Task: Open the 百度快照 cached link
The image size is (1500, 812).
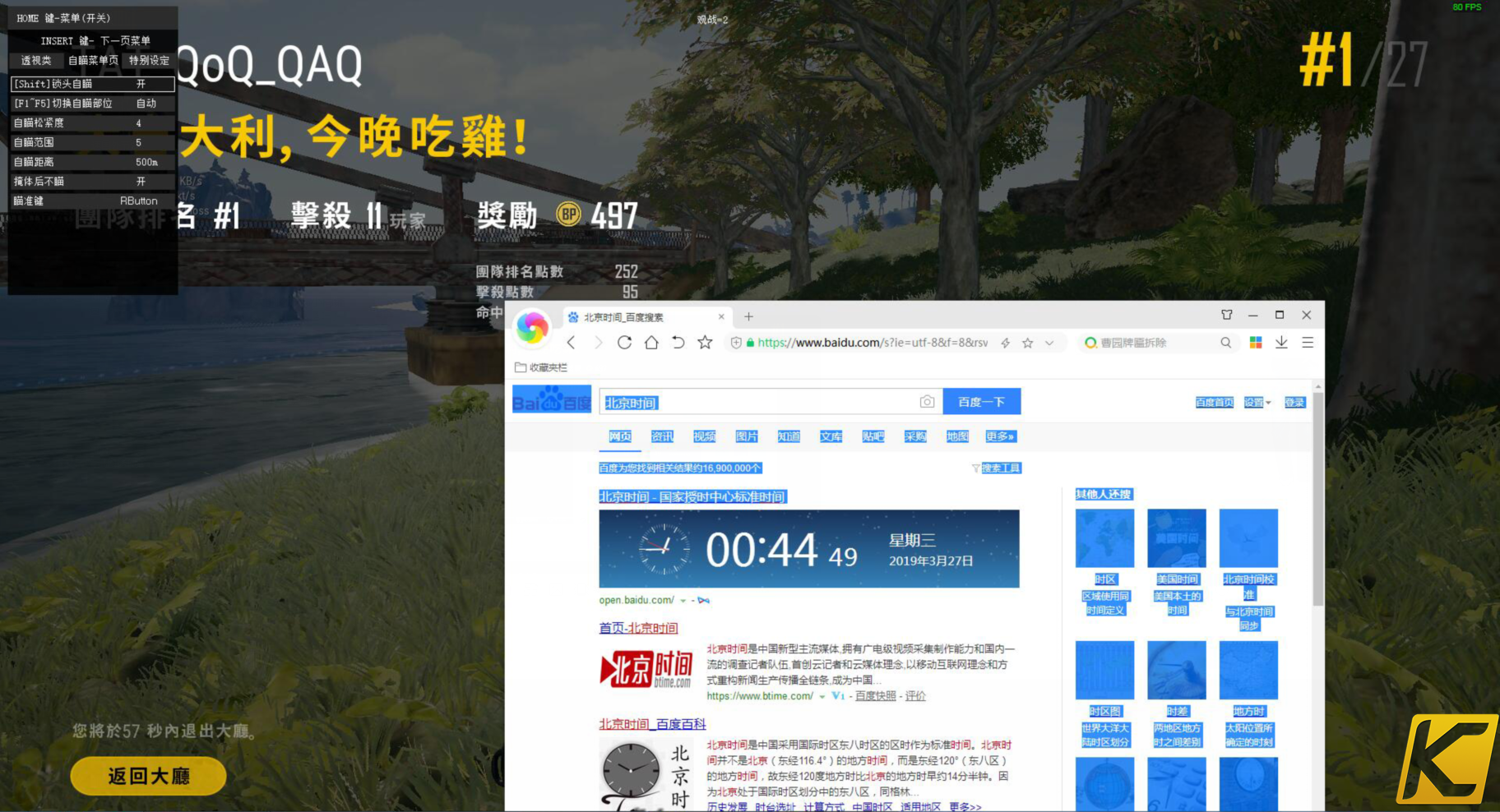Action: click(x=876, y=696)
